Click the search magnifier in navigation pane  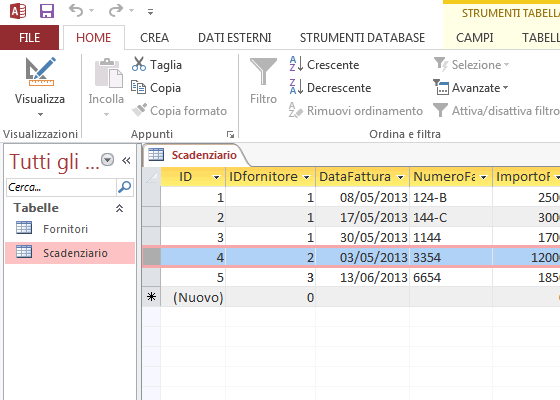pyautogui.click(x=125, y=187)
